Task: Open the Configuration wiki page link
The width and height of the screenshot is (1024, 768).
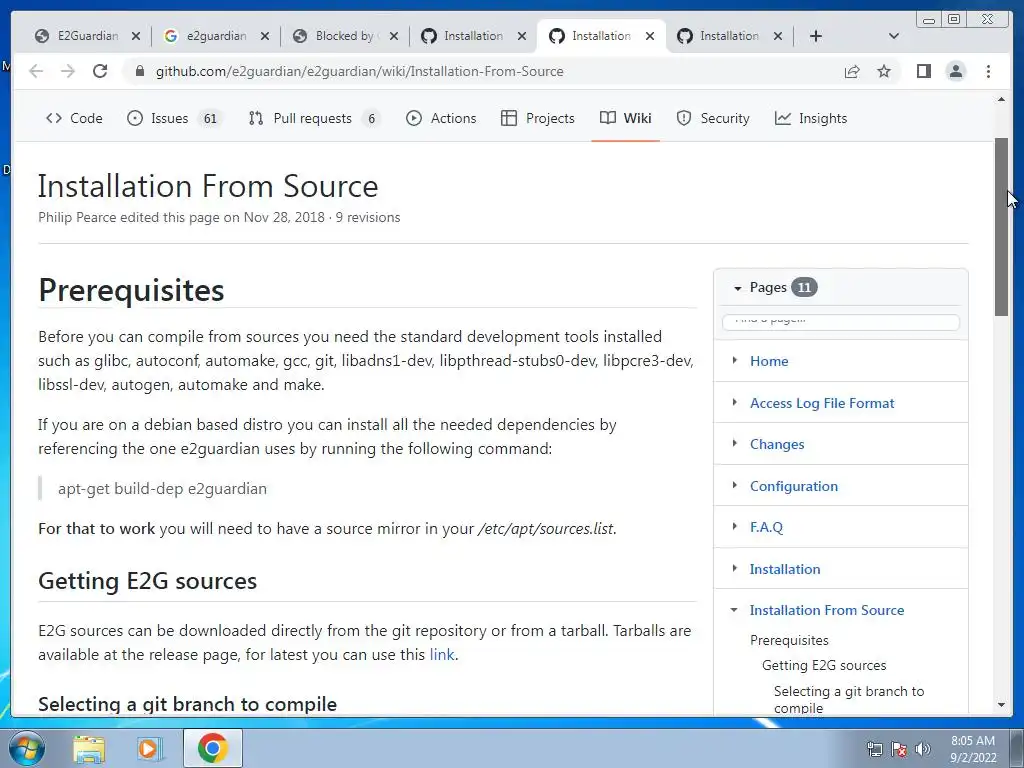Action: point(793,486)
